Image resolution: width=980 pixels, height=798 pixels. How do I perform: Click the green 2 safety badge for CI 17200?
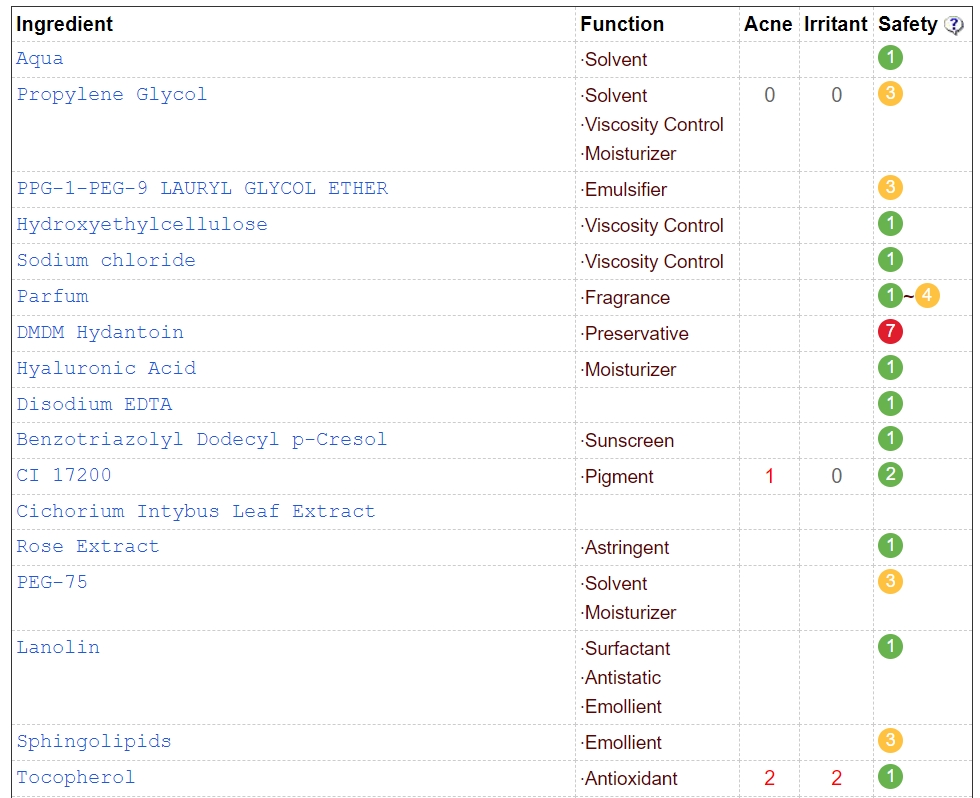pyautogui.click(x=890, y=475)
